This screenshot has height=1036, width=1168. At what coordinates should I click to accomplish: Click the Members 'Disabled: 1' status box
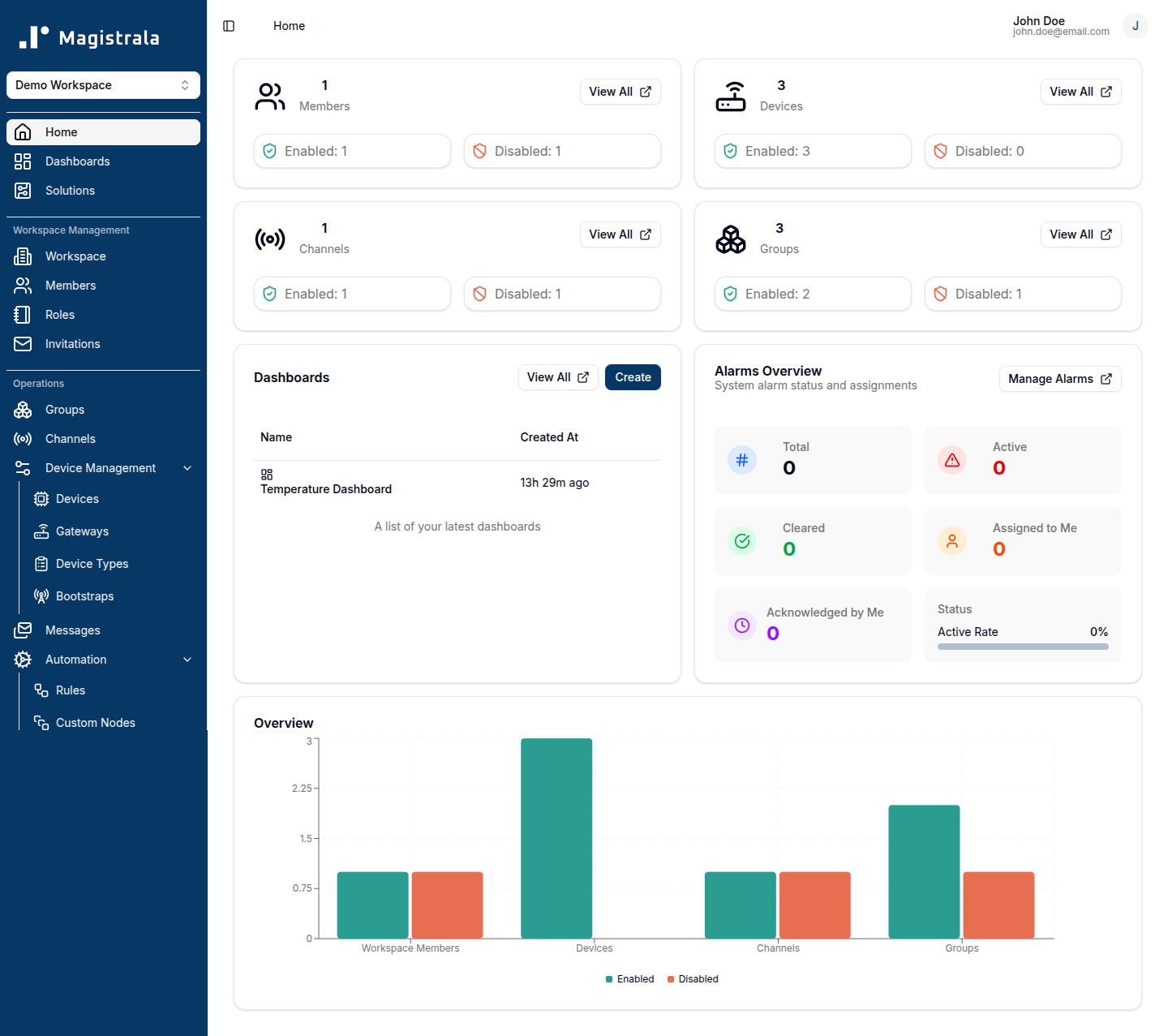[562, 151]
